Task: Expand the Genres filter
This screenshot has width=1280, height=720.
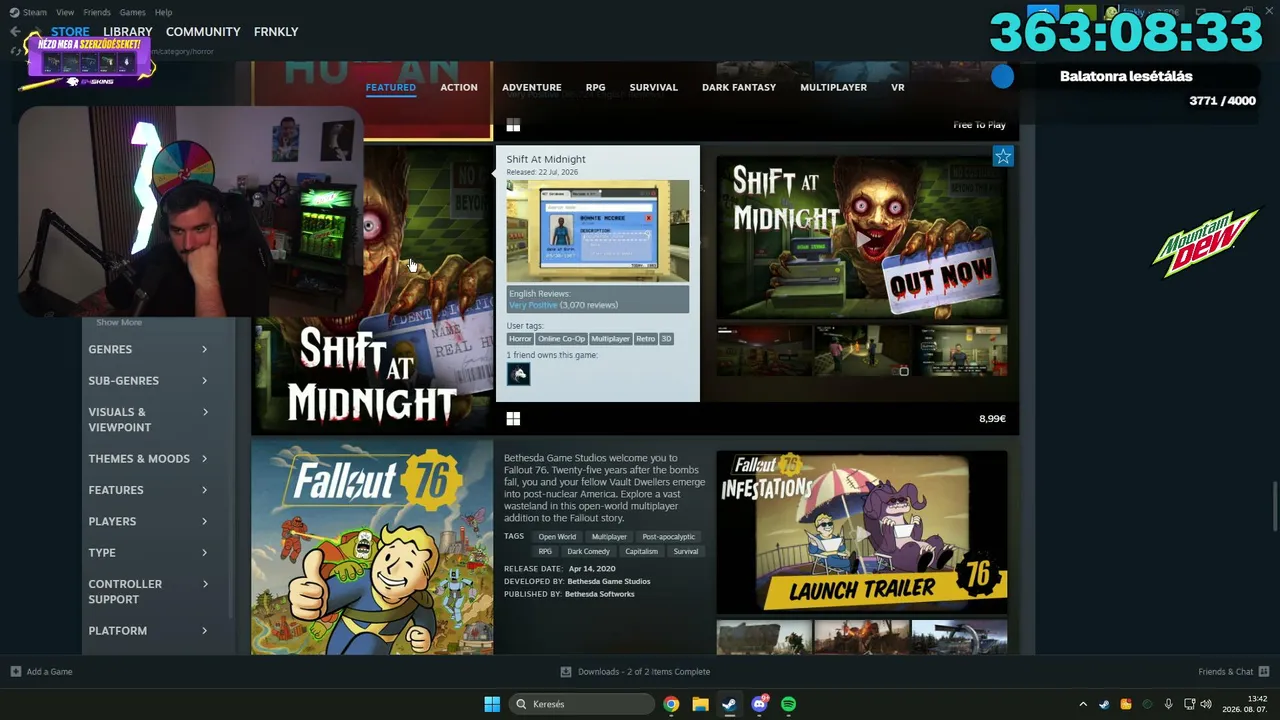Action: coord(148,349)
